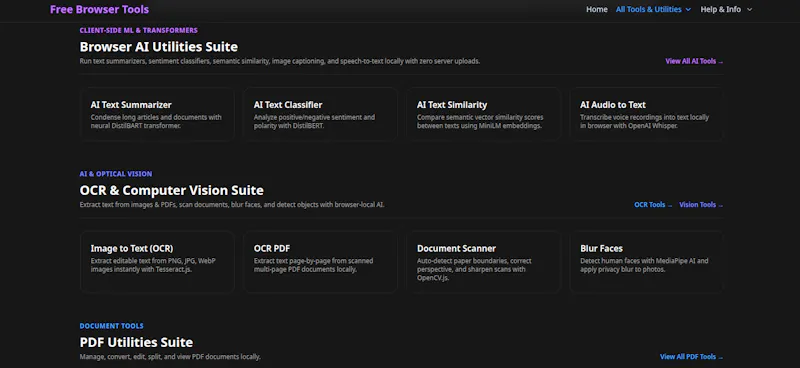Viewport: 800px width, 368px height.
Task: Follow the Vision Tools link
Action: (701, 205)
